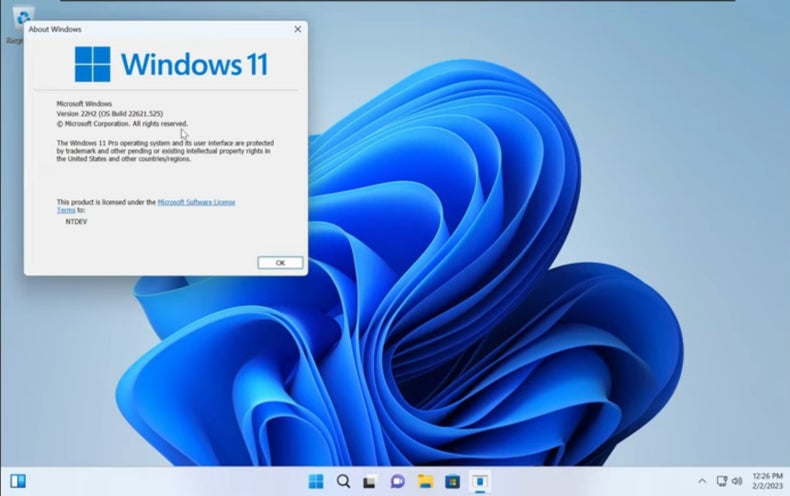Select the active About Windows taskbar icon
This screenshot has width=790, height=496.
[x=479, y=481]
